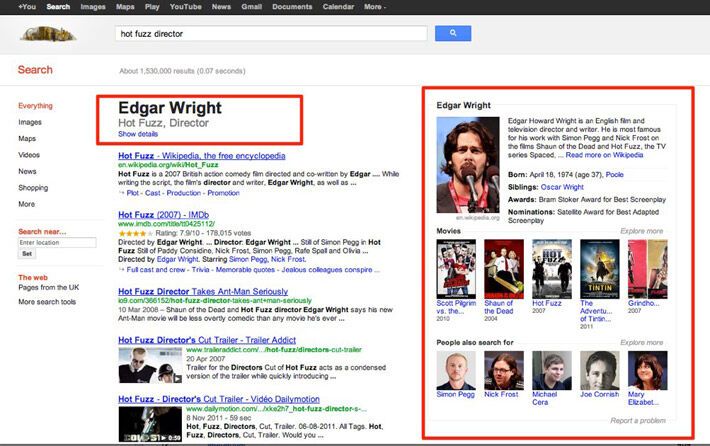Click Report a problem link
The width and height of the screenshot is (710, 446).
pos(637,420)
